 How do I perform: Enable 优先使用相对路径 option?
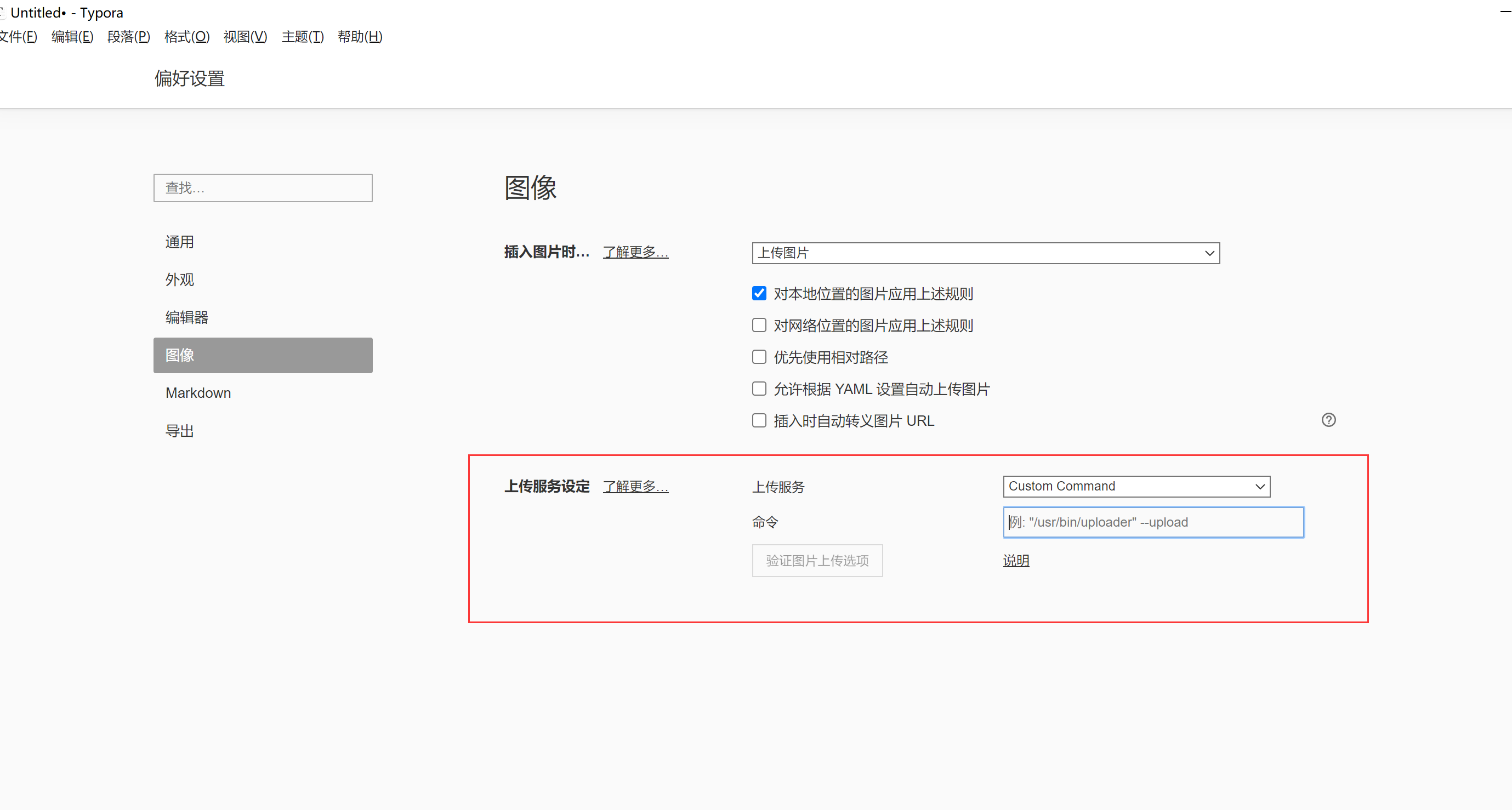click(x=759, y=357)
